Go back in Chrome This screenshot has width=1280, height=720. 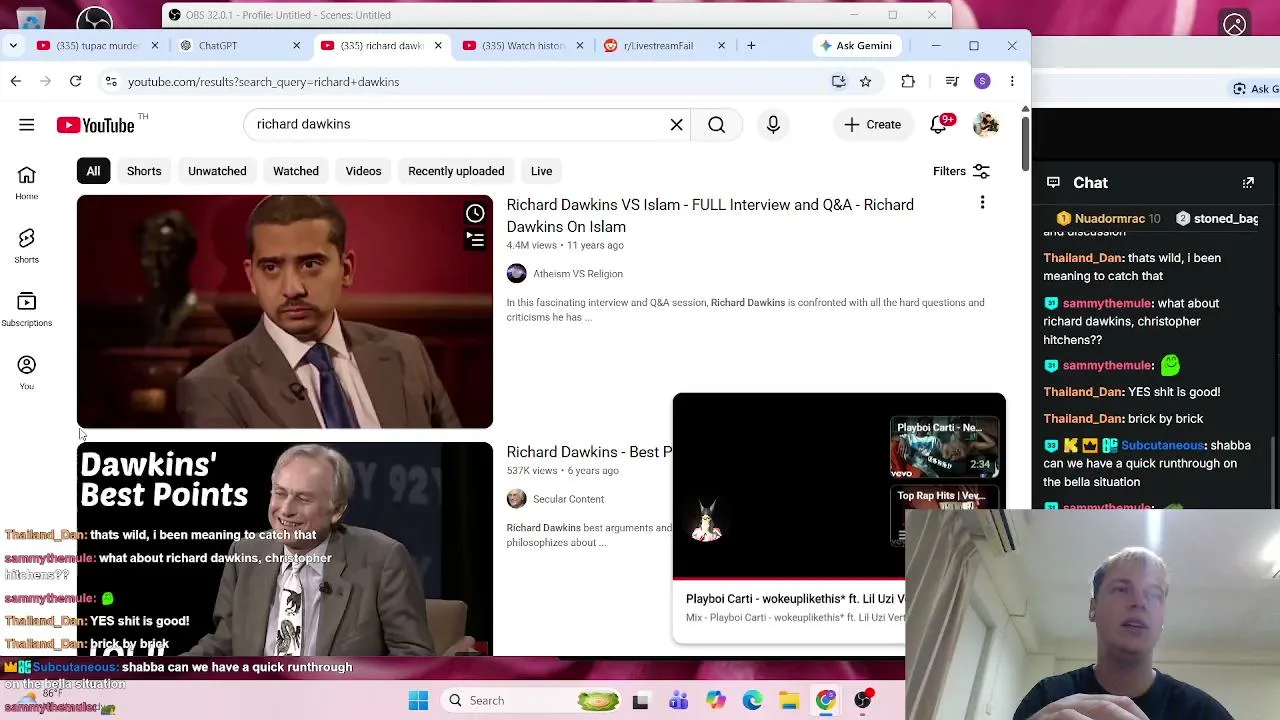coord(16,81)
